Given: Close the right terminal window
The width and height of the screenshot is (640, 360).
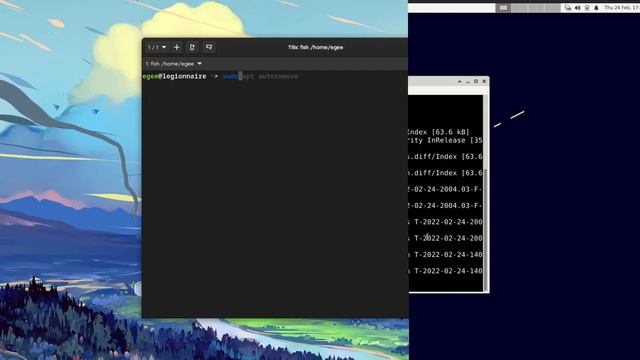Looking at the screenshot, I should [484, 82].
